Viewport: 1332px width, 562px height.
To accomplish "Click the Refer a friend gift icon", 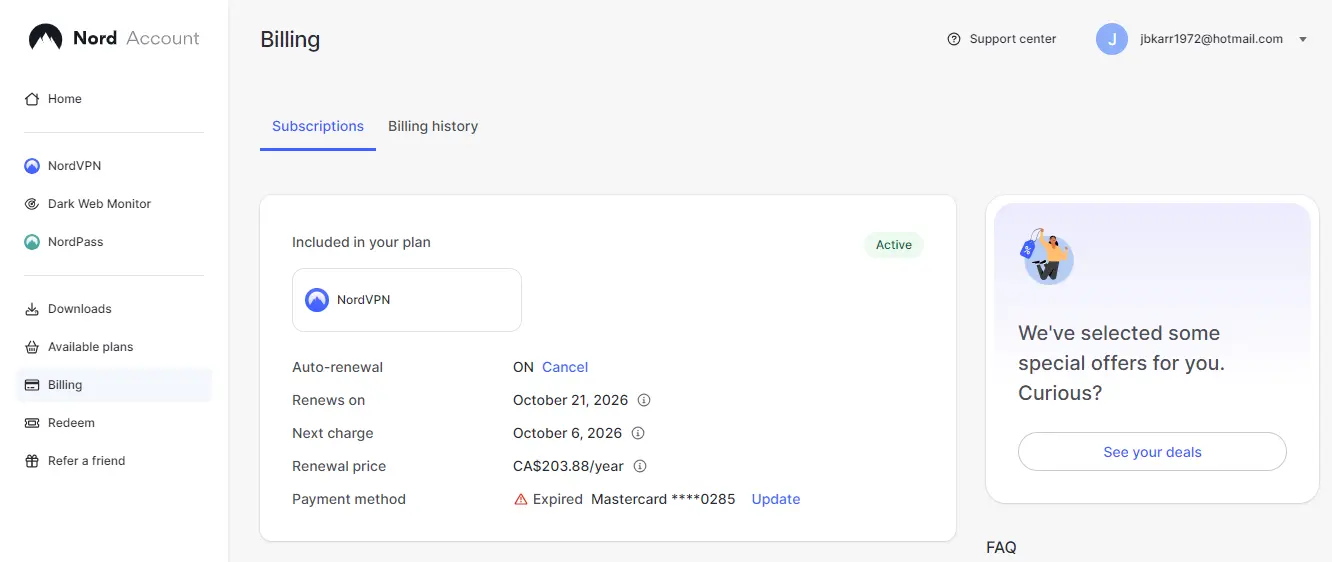I will click(32, 461).
